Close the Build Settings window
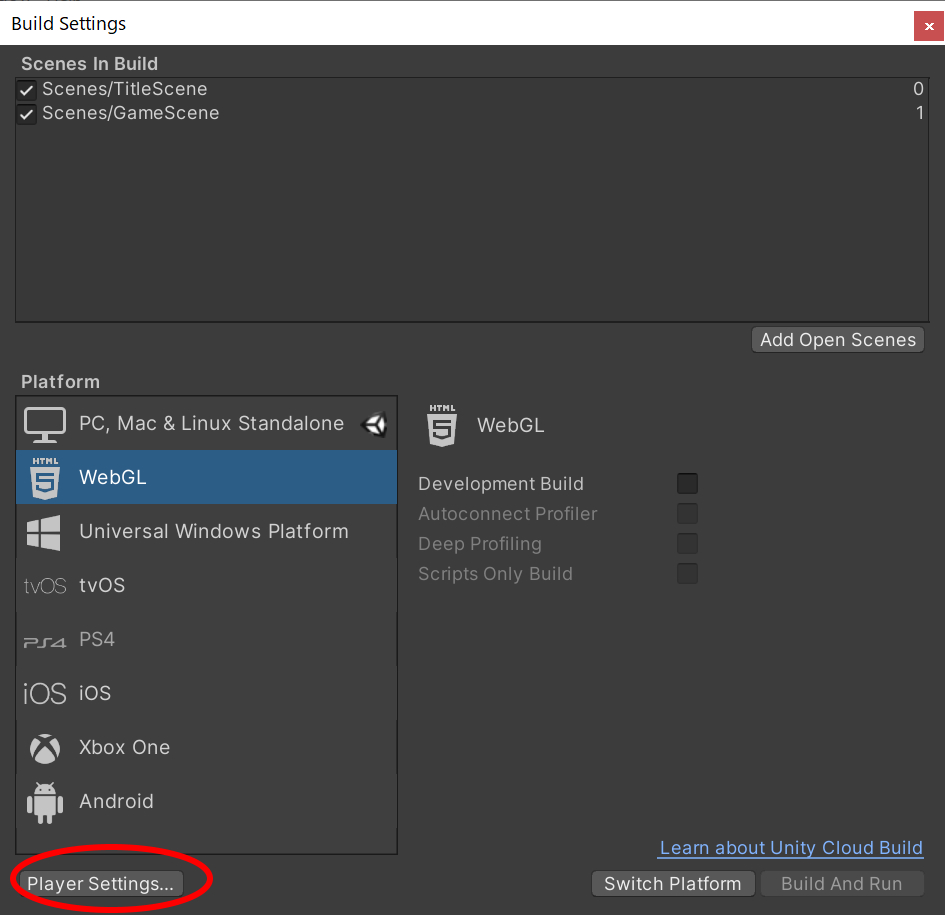 (929, 27)
